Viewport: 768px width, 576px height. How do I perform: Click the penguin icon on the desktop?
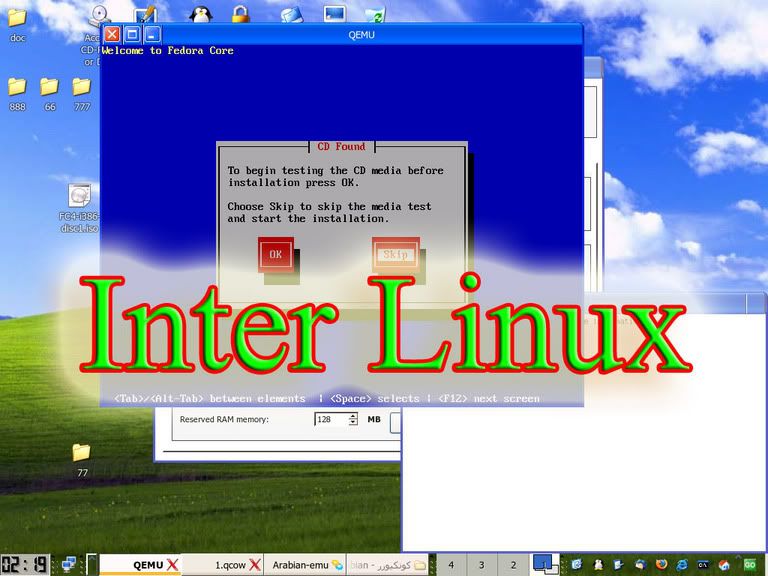pyautogui.click(x=200, y=15)
